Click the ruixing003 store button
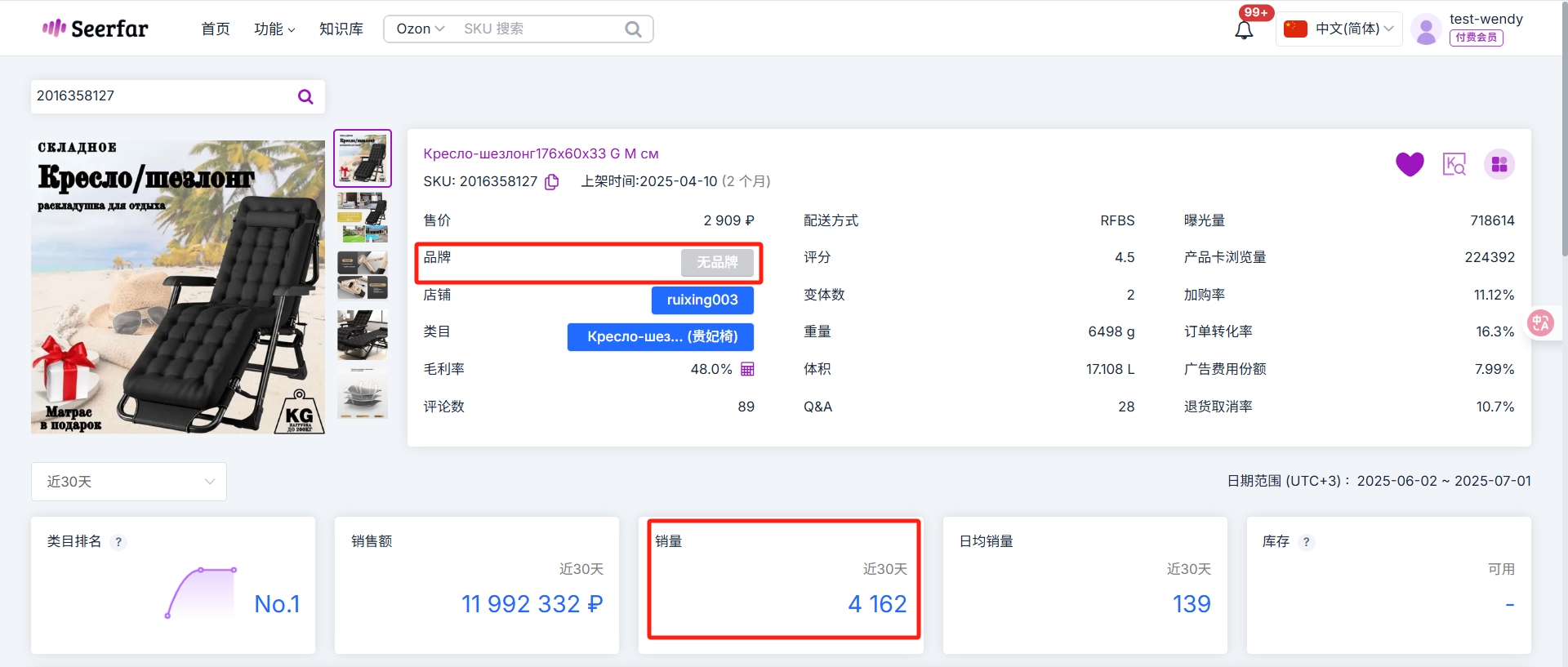 [702, 300]
